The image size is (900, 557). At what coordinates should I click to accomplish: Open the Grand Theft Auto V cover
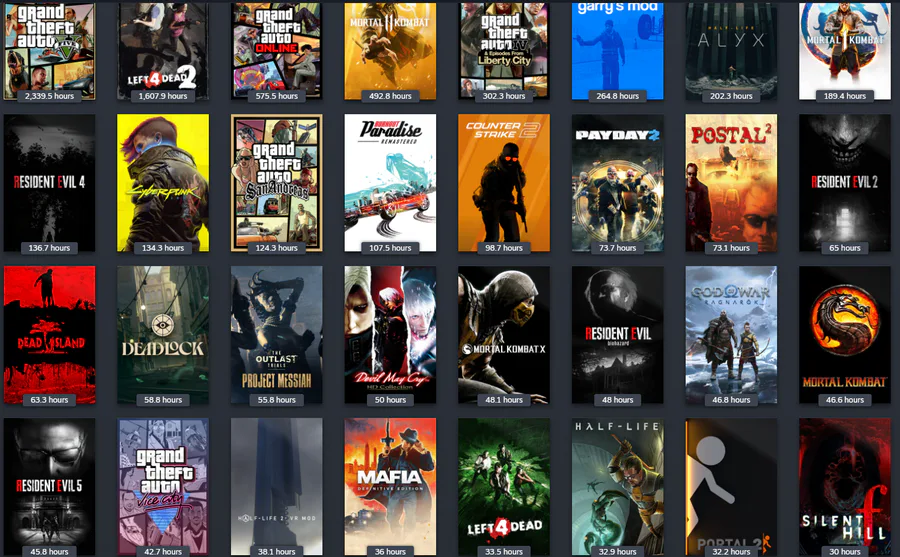pyautogui.click(x=49, y=51)
